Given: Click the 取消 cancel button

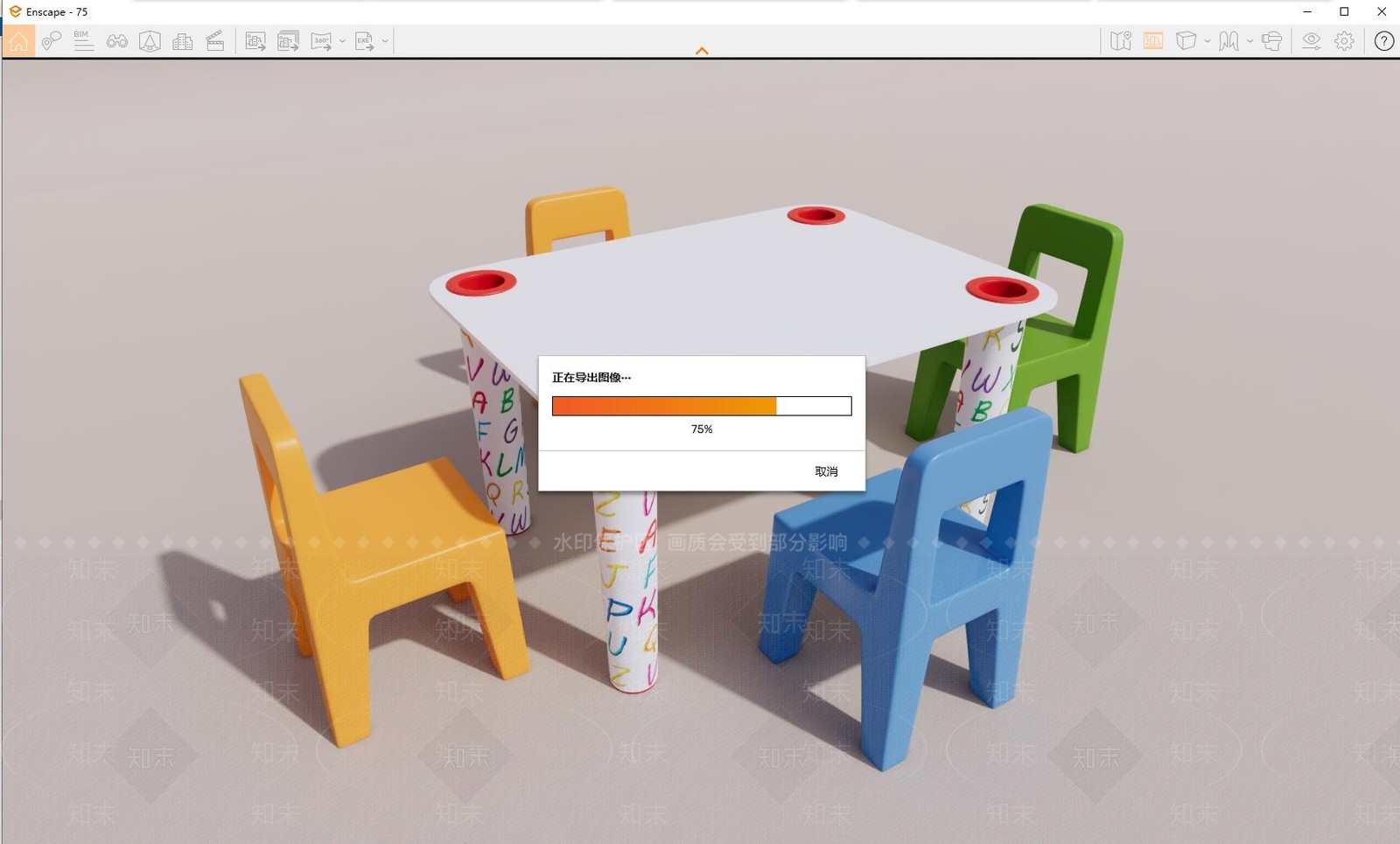Looking at the screenshot, I should point(826,471).
